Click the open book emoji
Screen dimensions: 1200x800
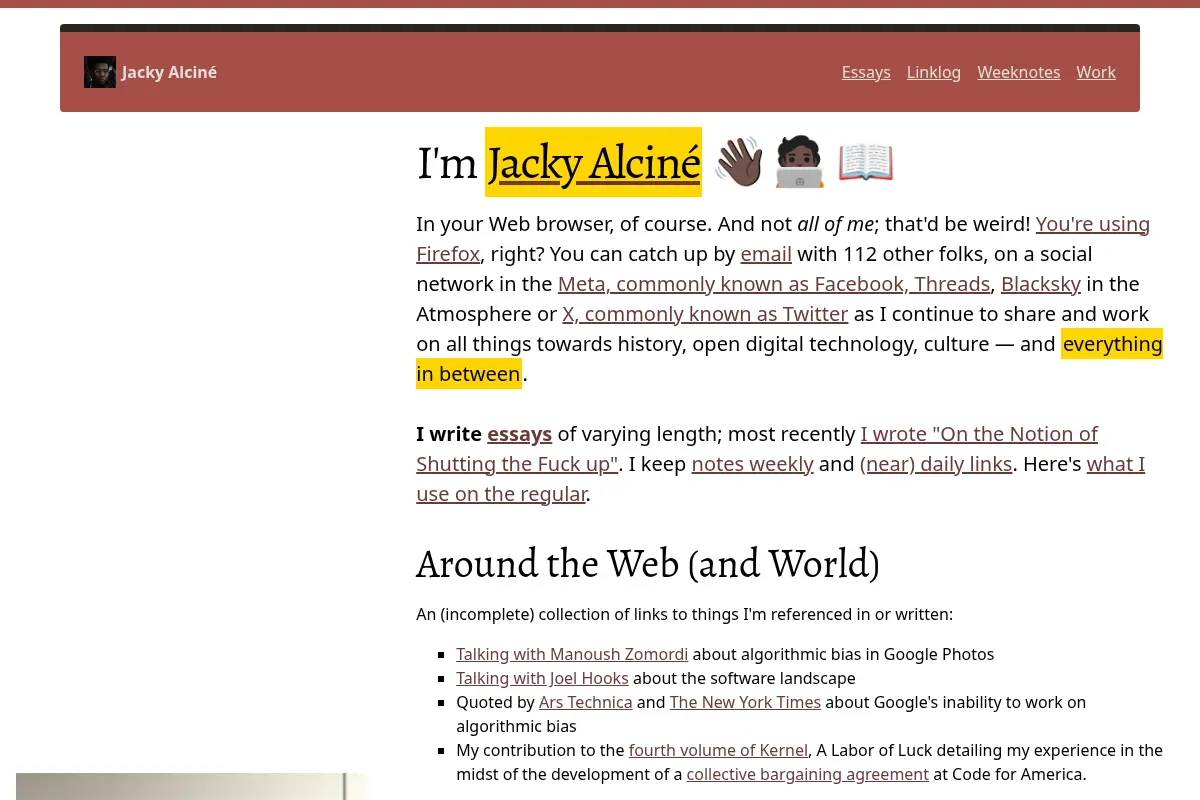click(x=865, y=162)
